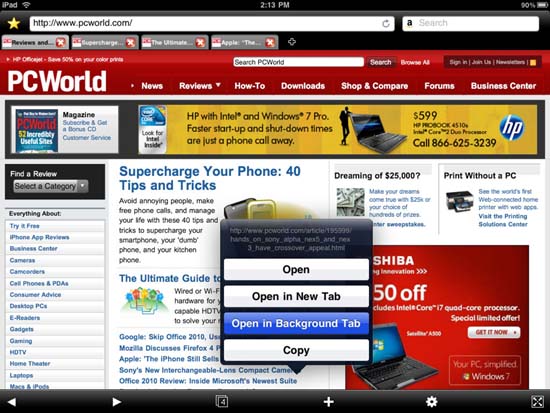Open Shop & Compare section
Image resolution: width=550 pixels, height=413 pixels.
tap(374, 86)
